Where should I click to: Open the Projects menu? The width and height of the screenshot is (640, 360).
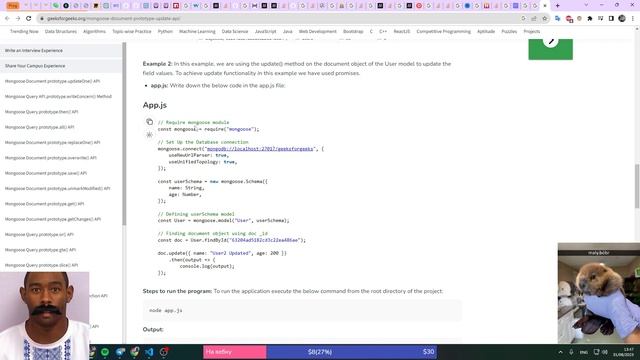click(x=531, y=31)
